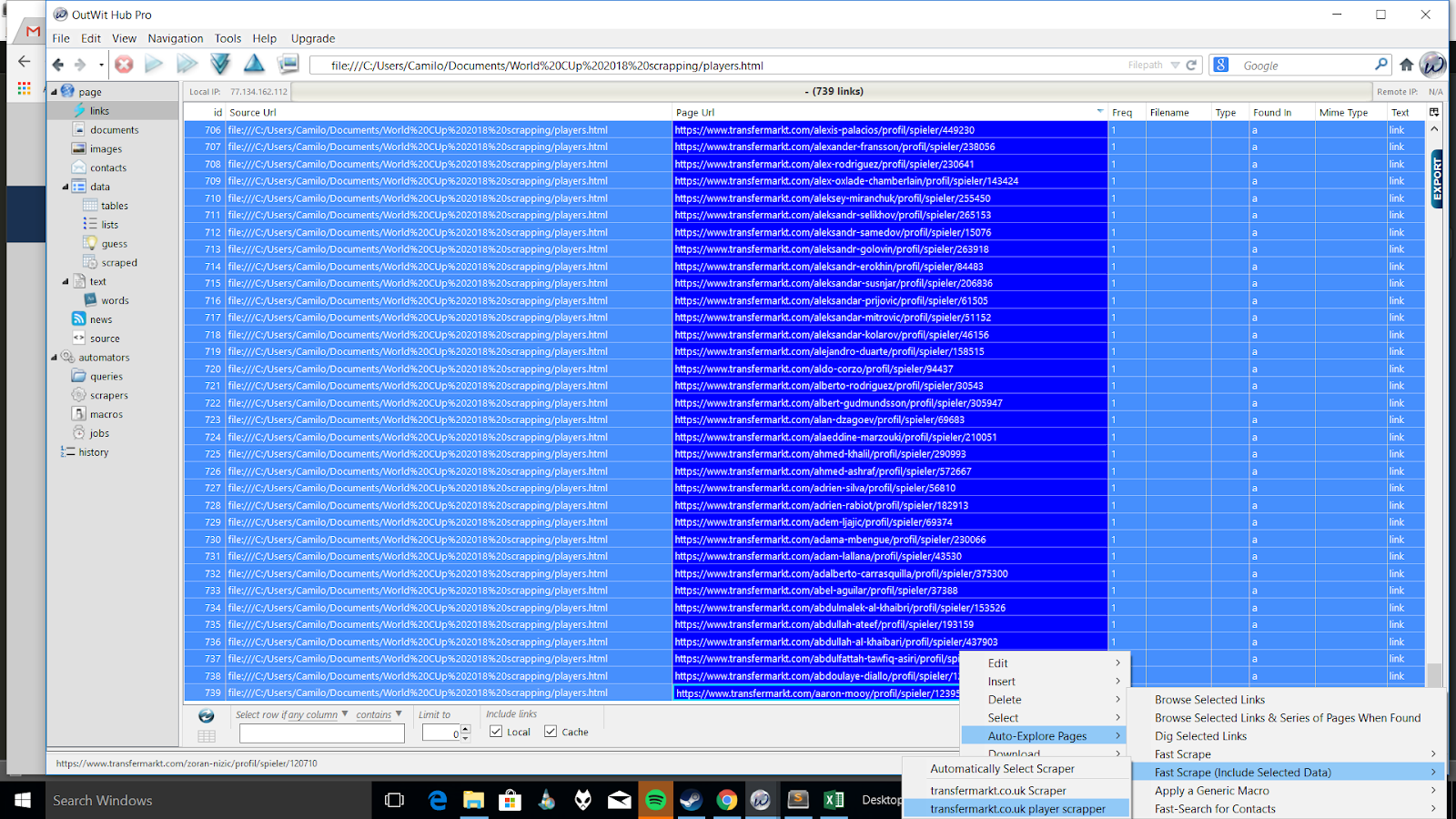Open the Filepath dropdown arrow in address bar
Image resolution: width=1456 pixels, height=819 pixels.
(1175, 66)
